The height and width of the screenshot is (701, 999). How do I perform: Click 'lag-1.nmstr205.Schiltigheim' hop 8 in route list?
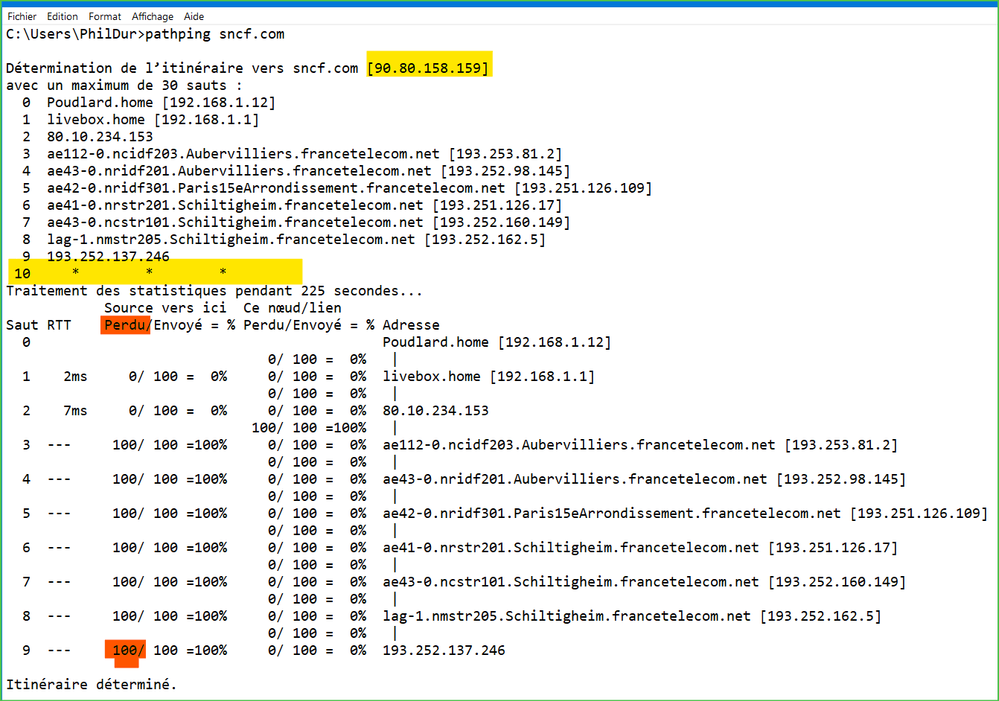[x=296, y=240]
